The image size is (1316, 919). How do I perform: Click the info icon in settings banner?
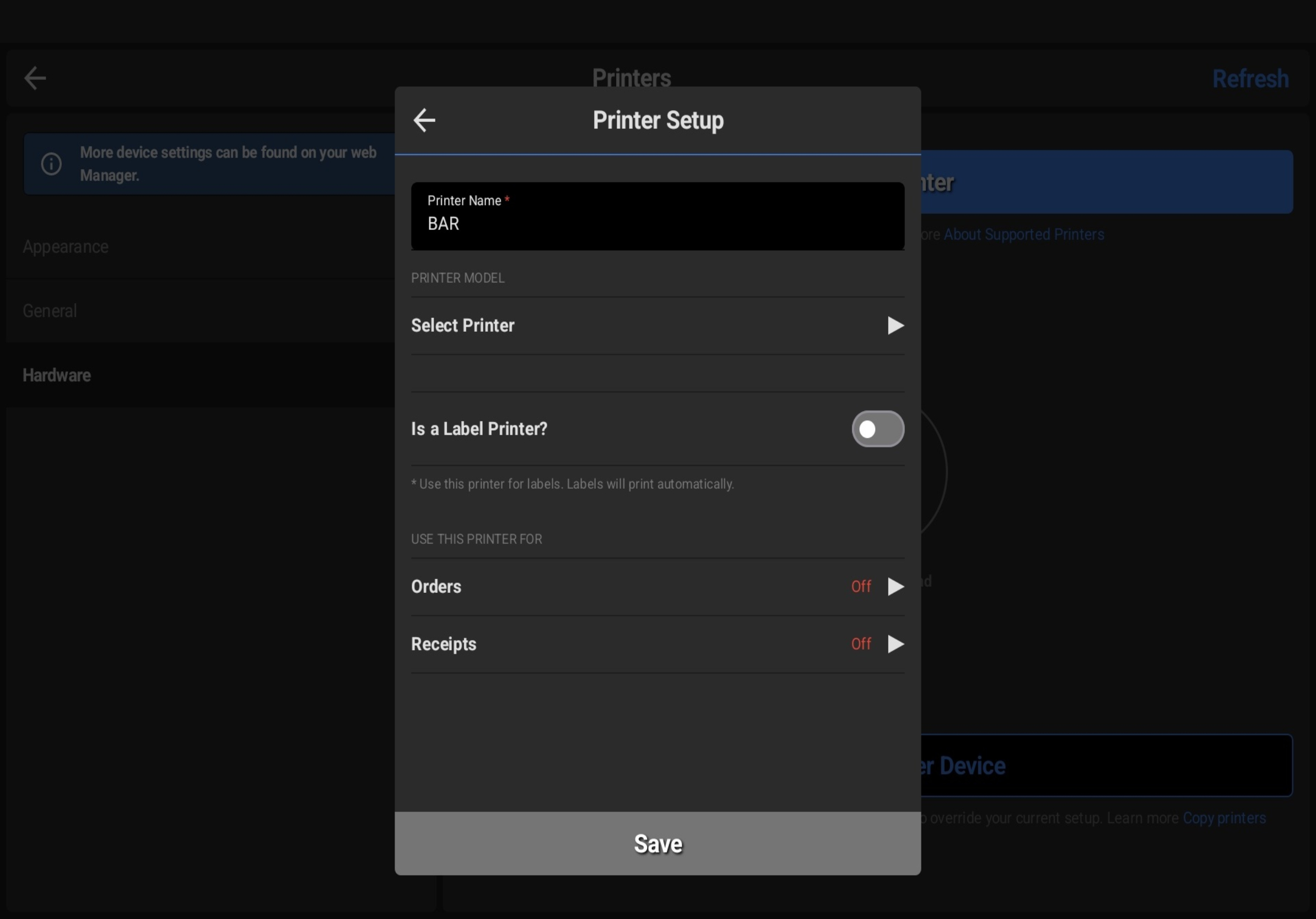(x=51, y=164)
